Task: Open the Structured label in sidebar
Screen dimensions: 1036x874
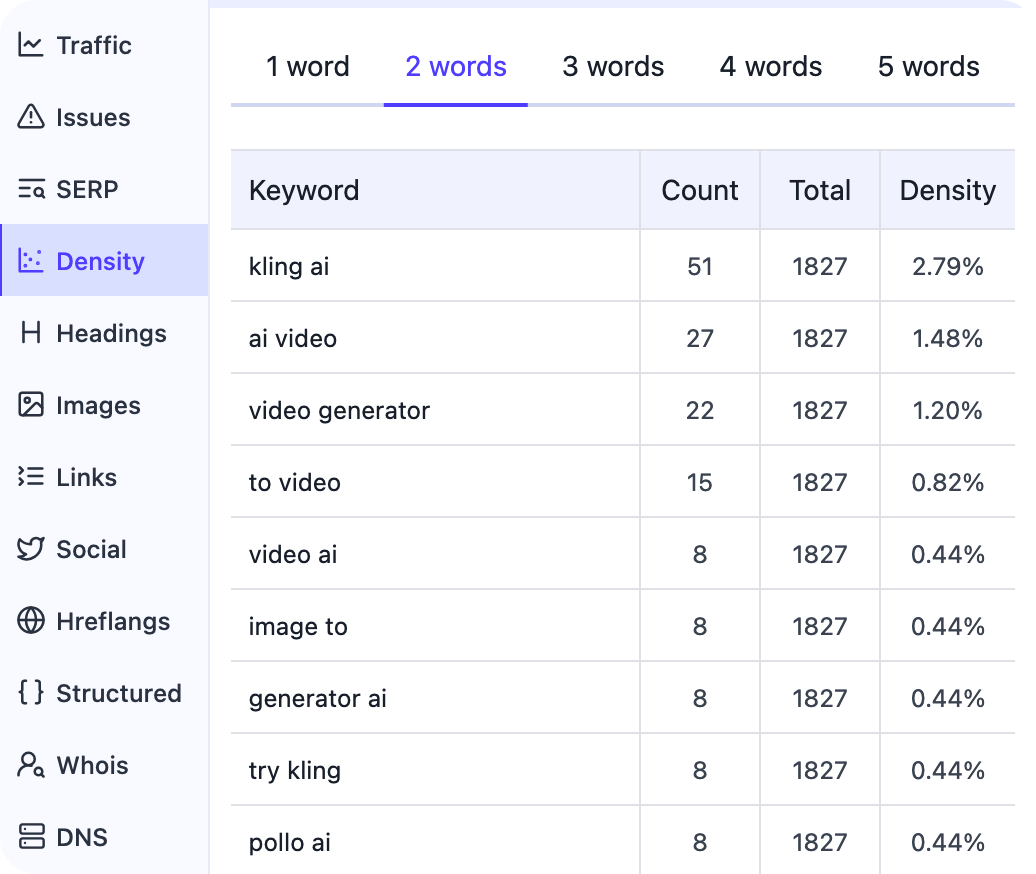Action: (x=119, y=694)
